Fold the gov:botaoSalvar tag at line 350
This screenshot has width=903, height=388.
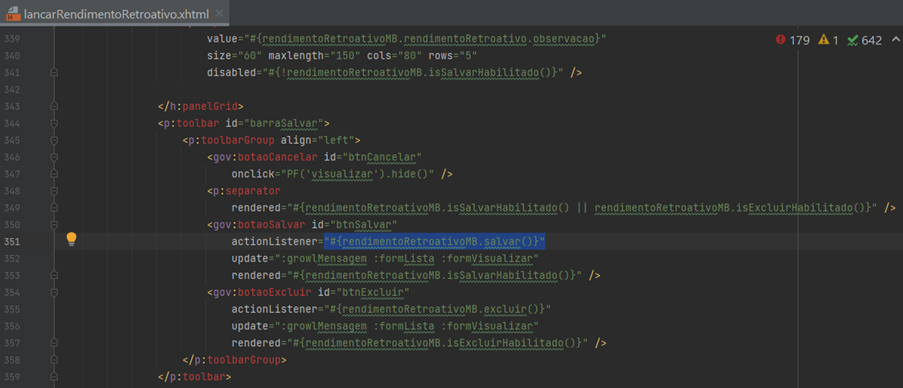coord(54,224)
